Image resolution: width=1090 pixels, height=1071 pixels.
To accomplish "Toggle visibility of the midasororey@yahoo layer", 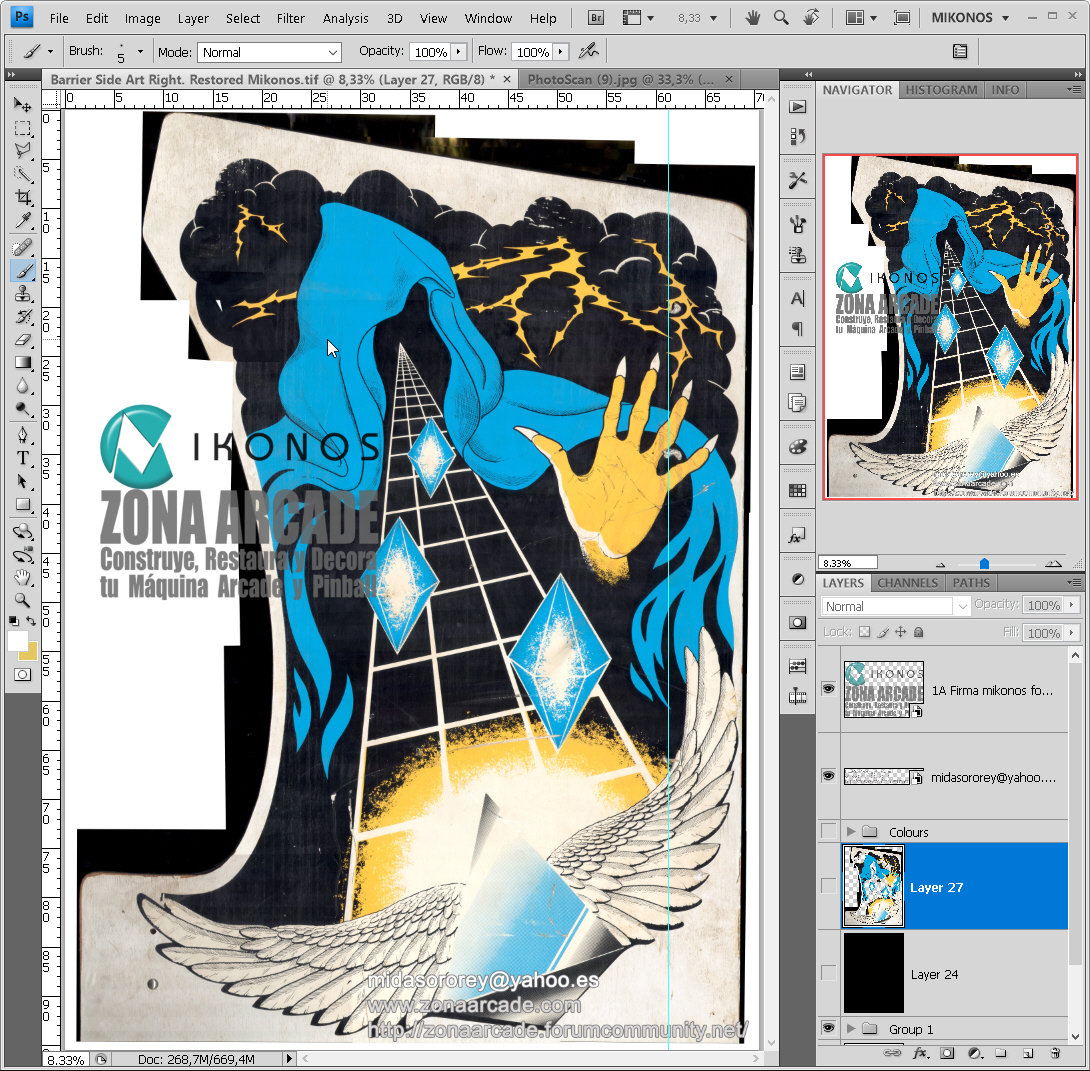I will (826, 776).
